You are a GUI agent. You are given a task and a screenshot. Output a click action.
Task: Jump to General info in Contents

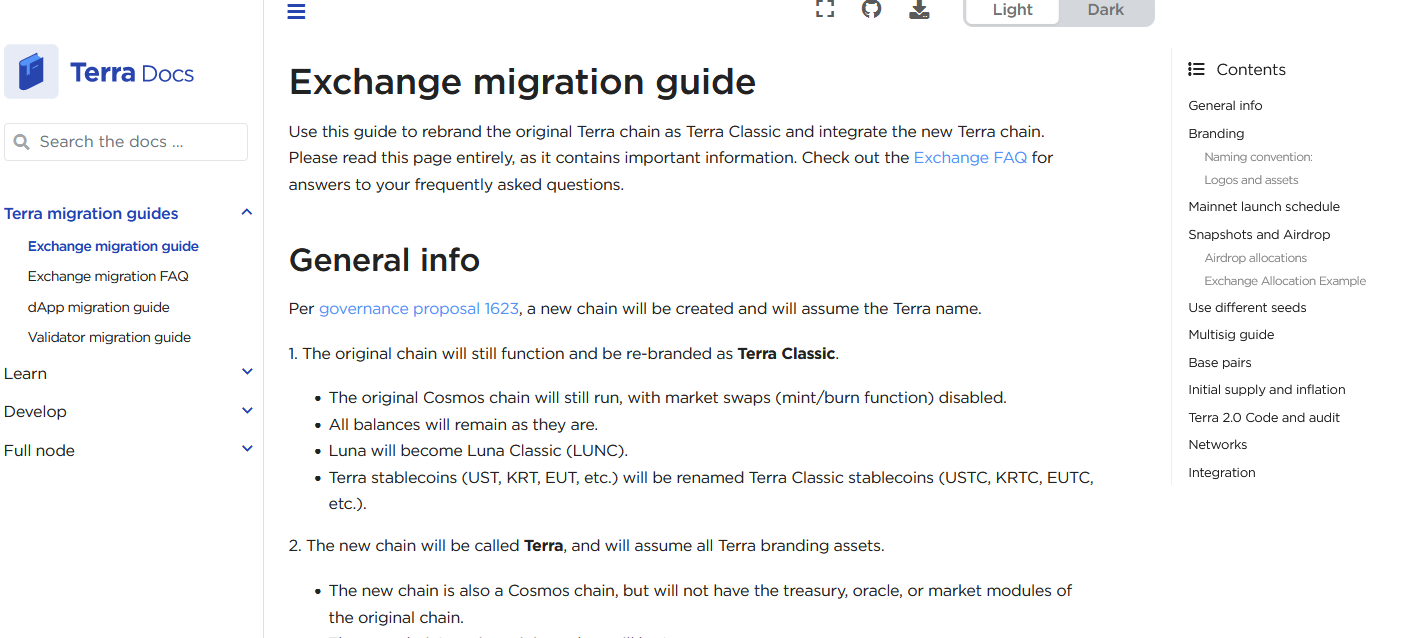point(1225,106)
